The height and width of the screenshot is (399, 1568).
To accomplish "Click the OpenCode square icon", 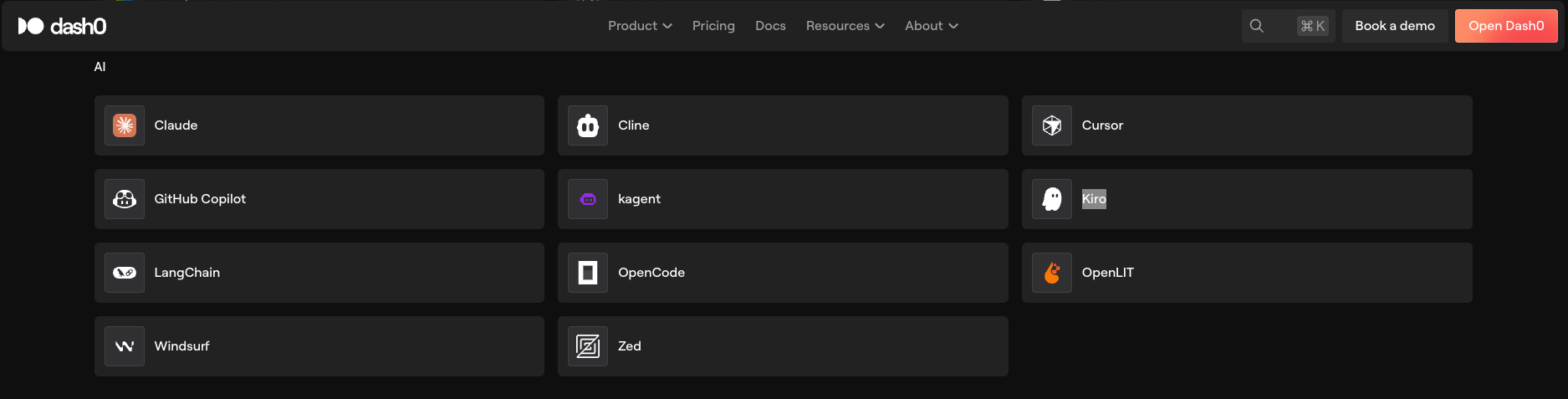I will pos(588,273).
